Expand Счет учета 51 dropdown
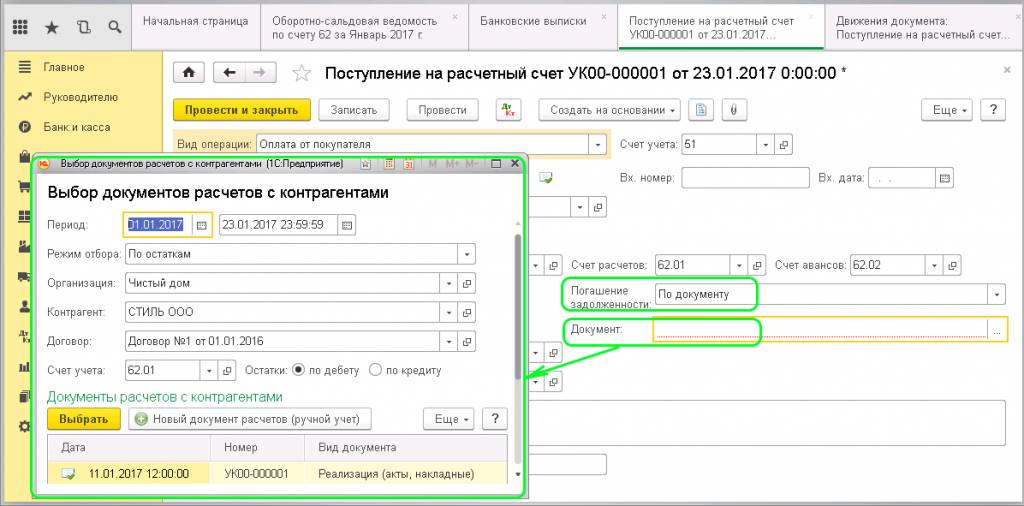 pyautogui.click(x=766, y=144)
